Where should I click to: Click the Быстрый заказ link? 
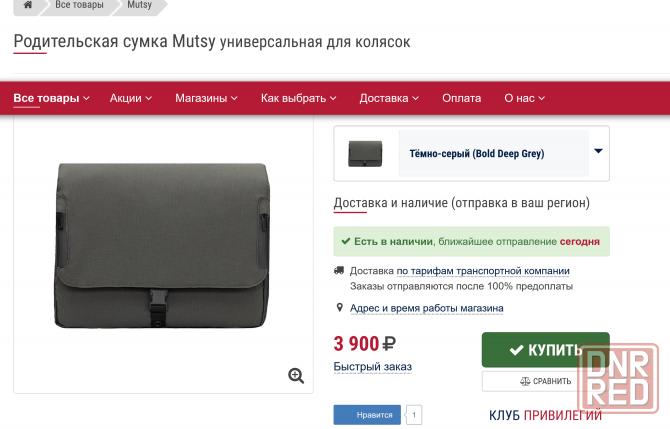[372, 367]
